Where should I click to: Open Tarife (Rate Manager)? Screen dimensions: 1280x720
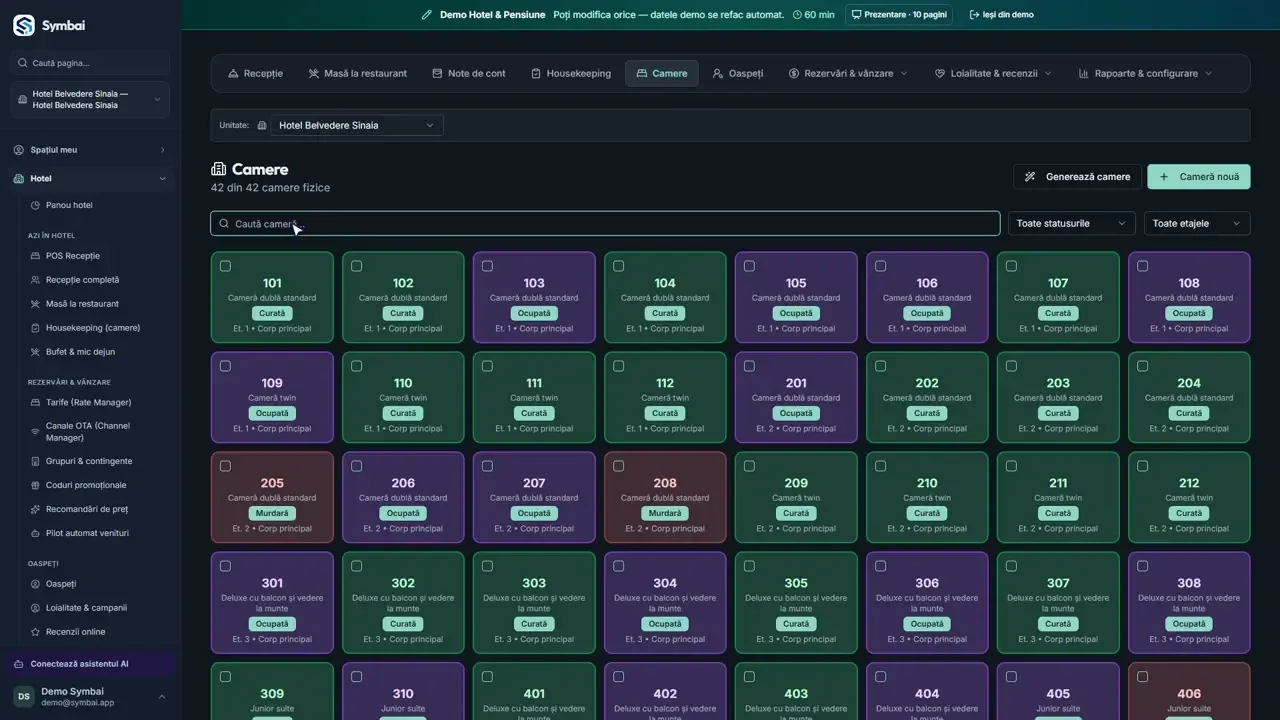coord(88,402)
